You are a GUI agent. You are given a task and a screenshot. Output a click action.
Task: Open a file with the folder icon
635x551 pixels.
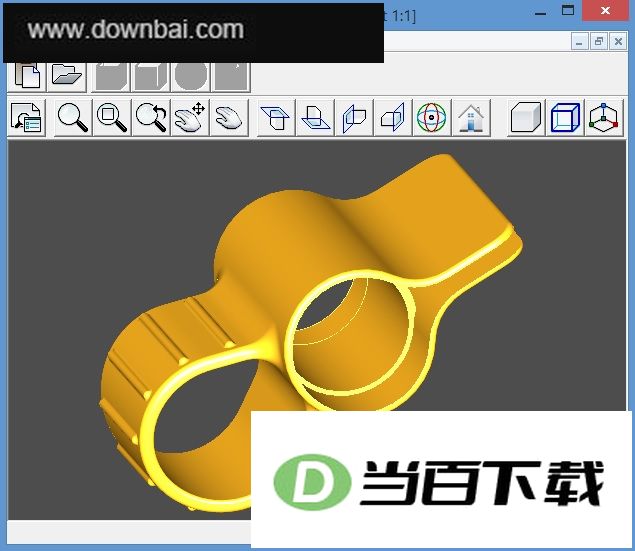(67, 76)
